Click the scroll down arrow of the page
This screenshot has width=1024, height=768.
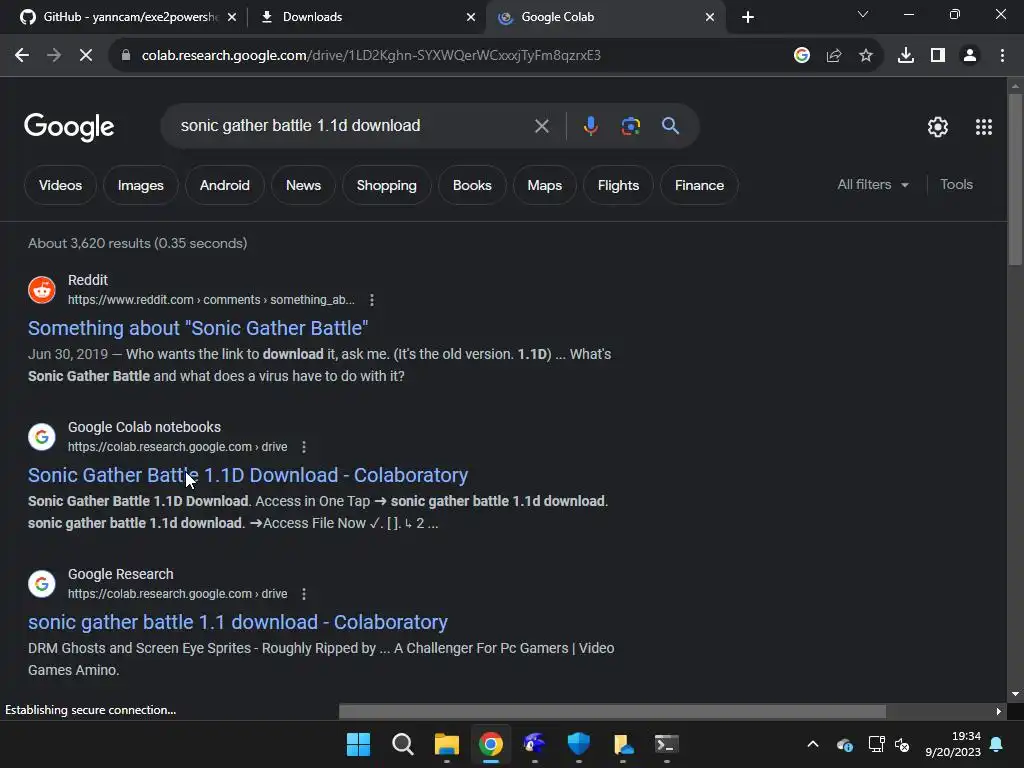1015,694
